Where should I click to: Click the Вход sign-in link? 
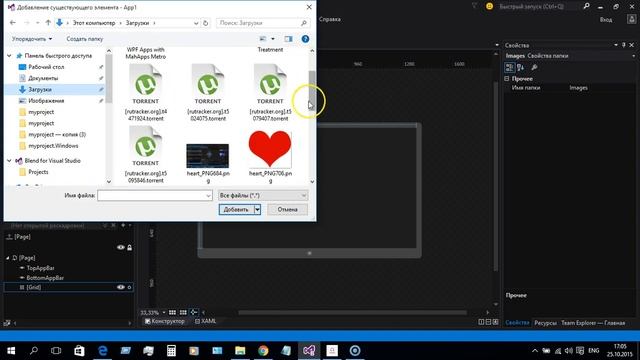(x=606, y=20)
